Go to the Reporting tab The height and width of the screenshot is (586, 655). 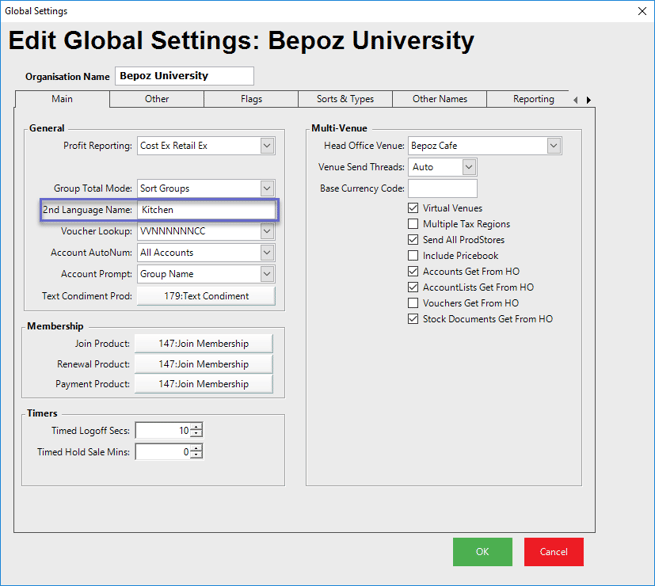[533, 99]
